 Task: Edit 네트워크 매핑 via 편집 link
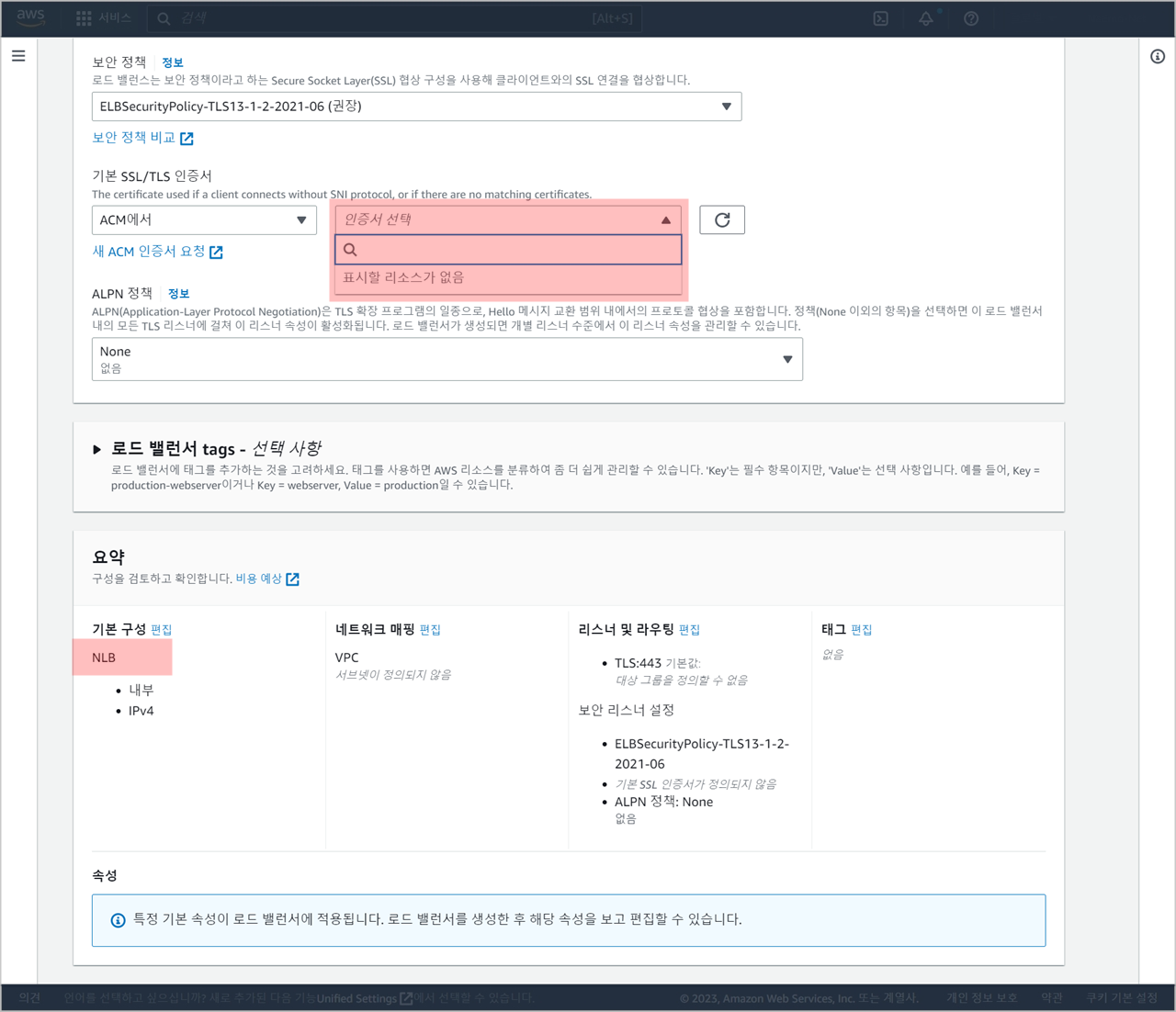430,629
